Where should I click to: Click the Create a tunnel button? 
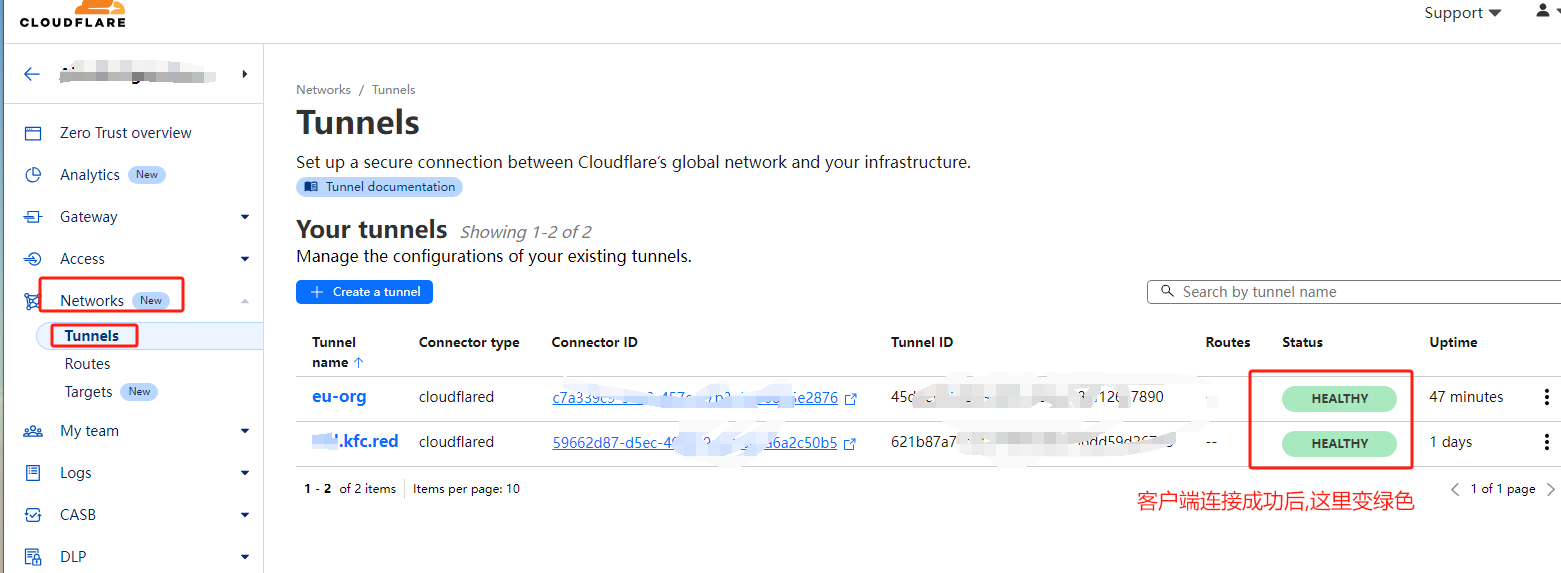(364, 292)
